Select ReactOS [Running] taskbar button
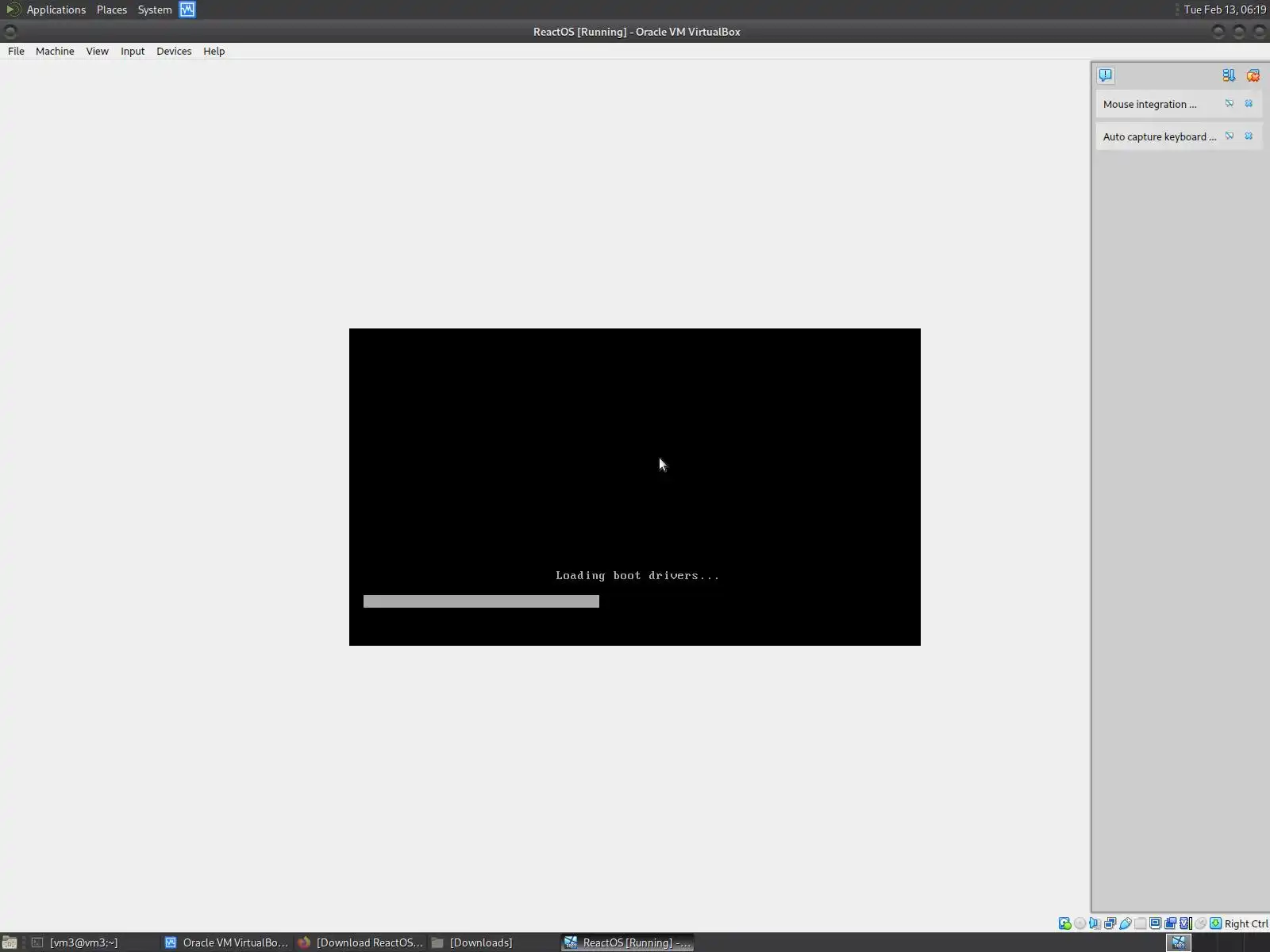The height and width of the screenshot is (952, 1270). (x=627, y=942)
